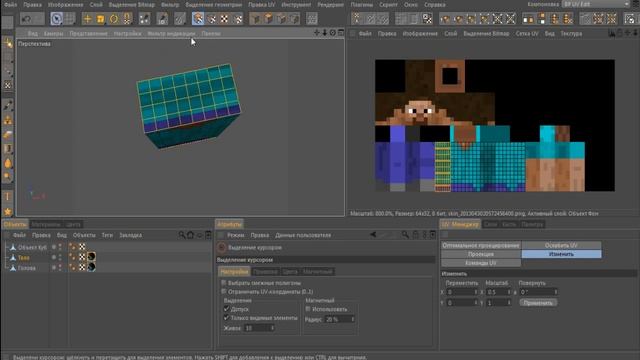
Task: Open the Плагины menu
Action: click(x=362, y=4)
